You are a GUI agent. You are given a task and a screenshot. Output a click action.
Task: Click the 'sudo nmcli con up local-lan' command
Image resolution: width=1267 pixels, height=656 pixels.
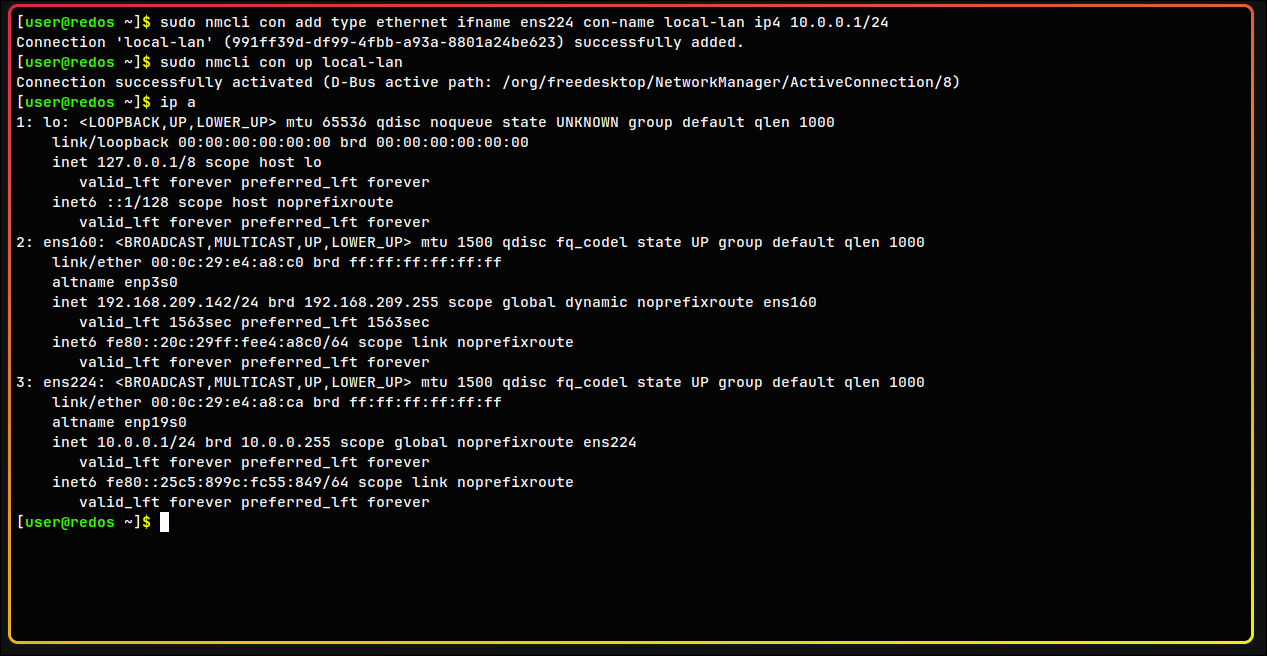[x=282, y=62]
